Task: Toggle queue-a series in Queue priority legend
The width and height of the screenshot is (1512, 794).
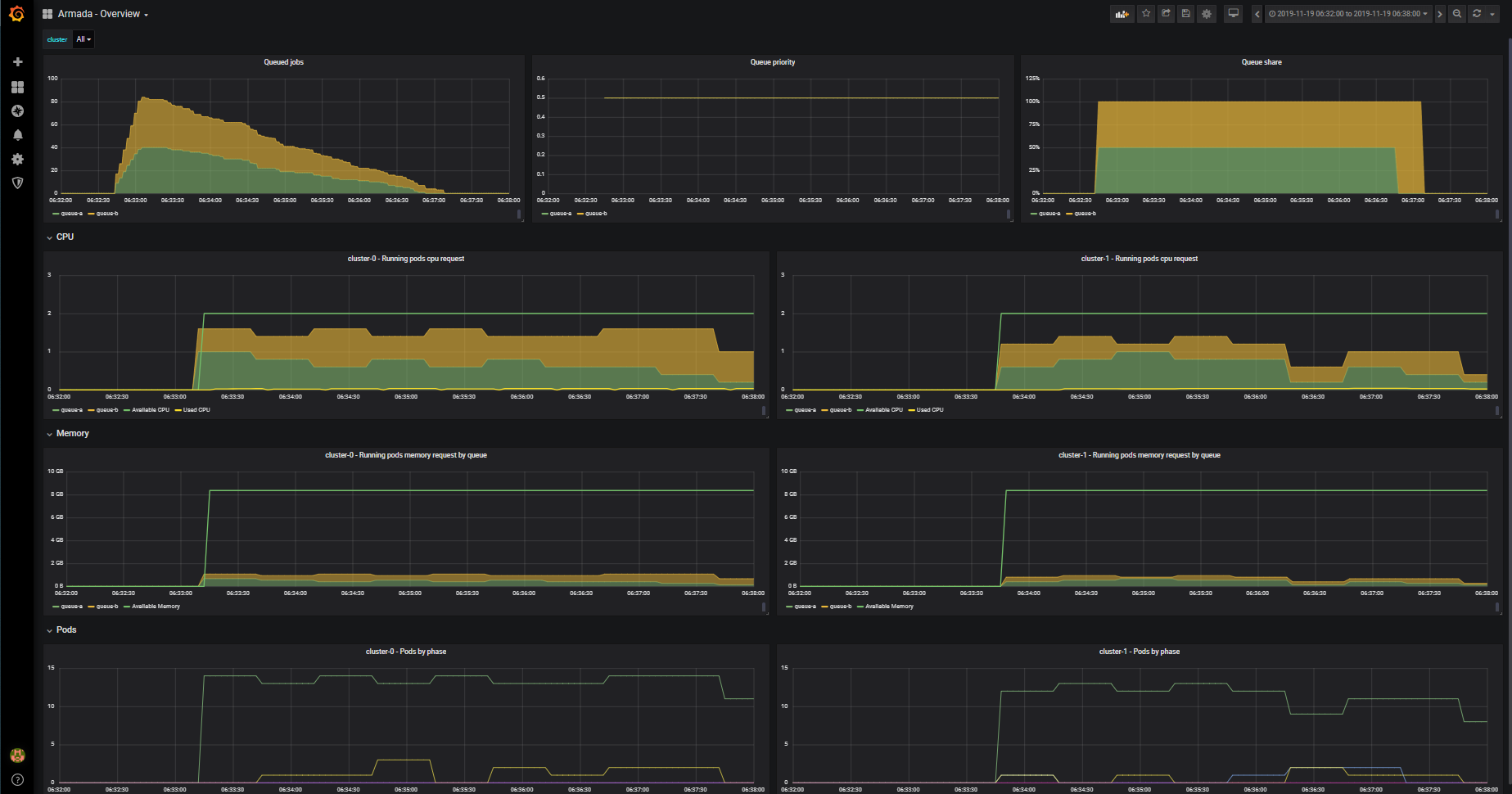Action: point(561,214)
